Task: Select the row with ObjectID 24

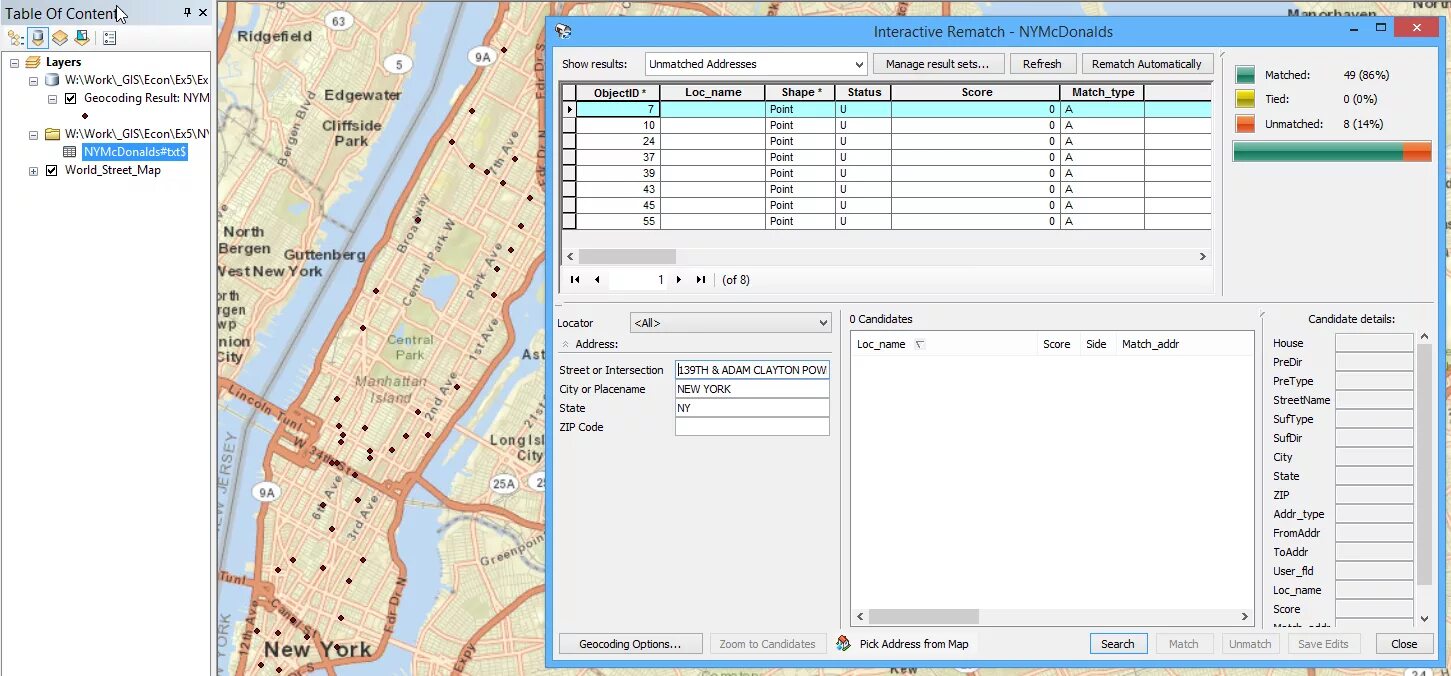Action: click(886, 141)
